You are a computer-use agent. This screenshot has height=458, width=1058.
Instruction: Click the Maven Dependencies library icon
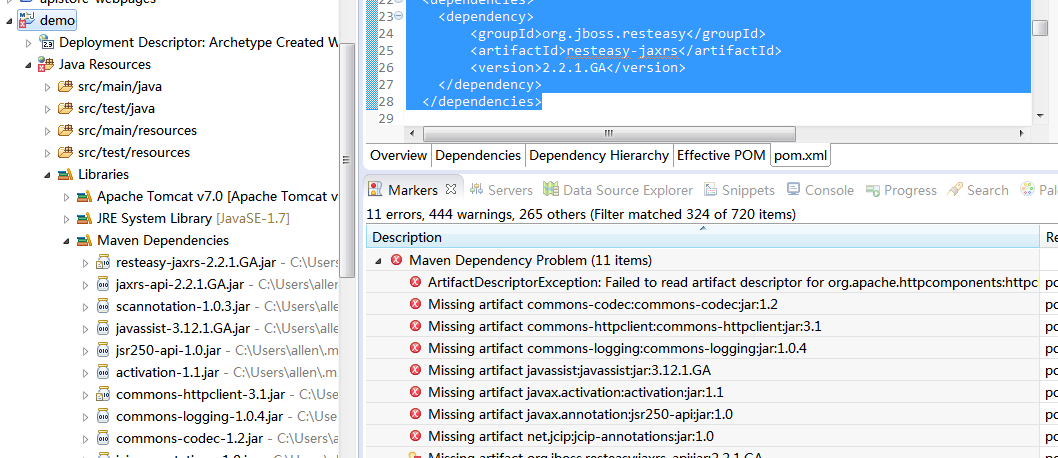coord(84,240)
